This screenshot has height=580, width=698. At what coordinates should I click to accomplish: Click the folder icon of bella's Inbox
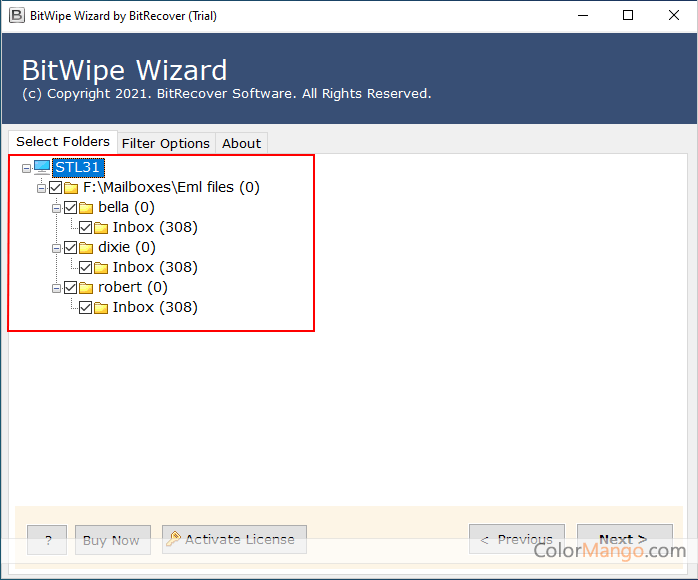[x=101, y=228]
